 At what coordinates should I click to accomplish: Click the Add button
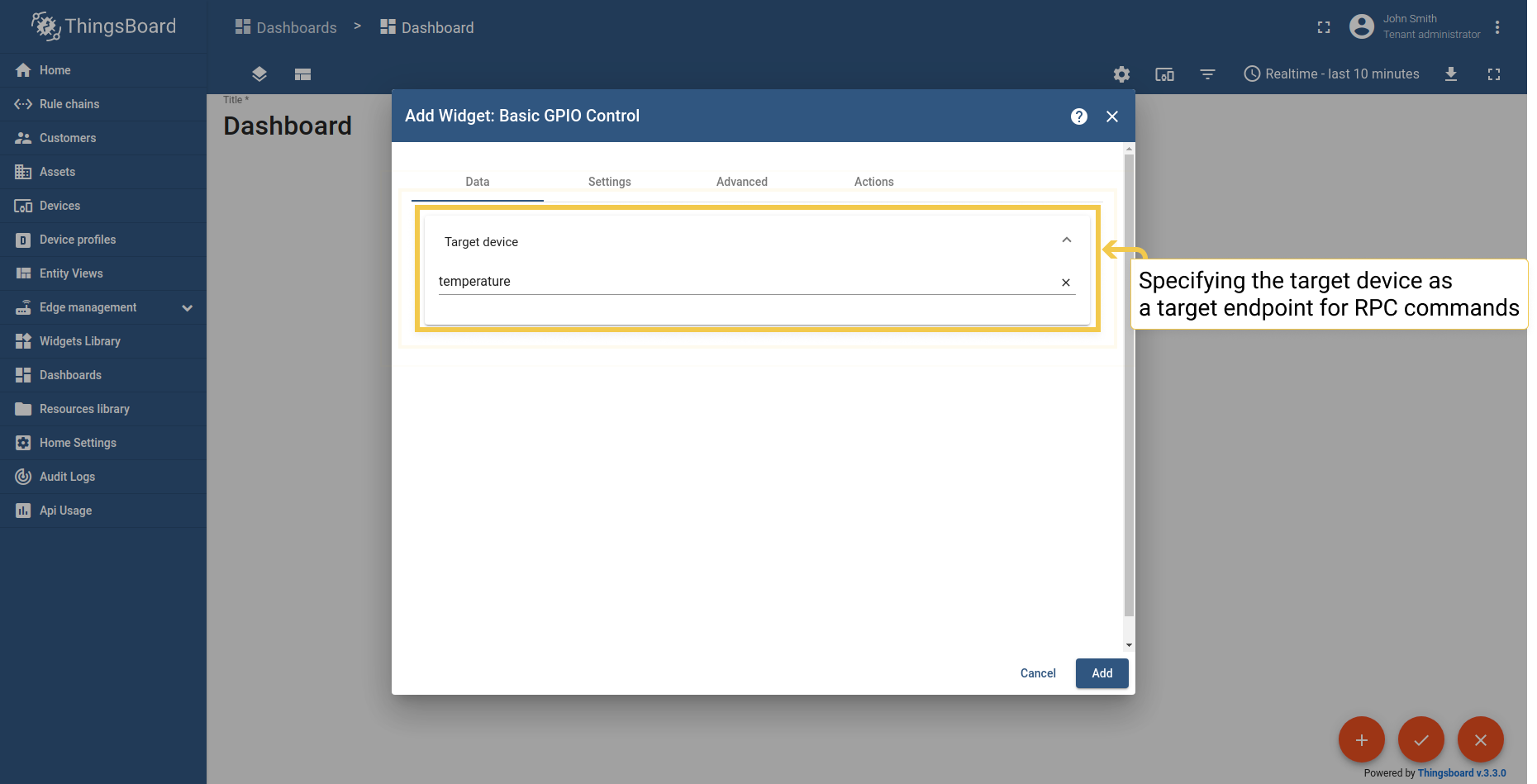point(1102,673)
